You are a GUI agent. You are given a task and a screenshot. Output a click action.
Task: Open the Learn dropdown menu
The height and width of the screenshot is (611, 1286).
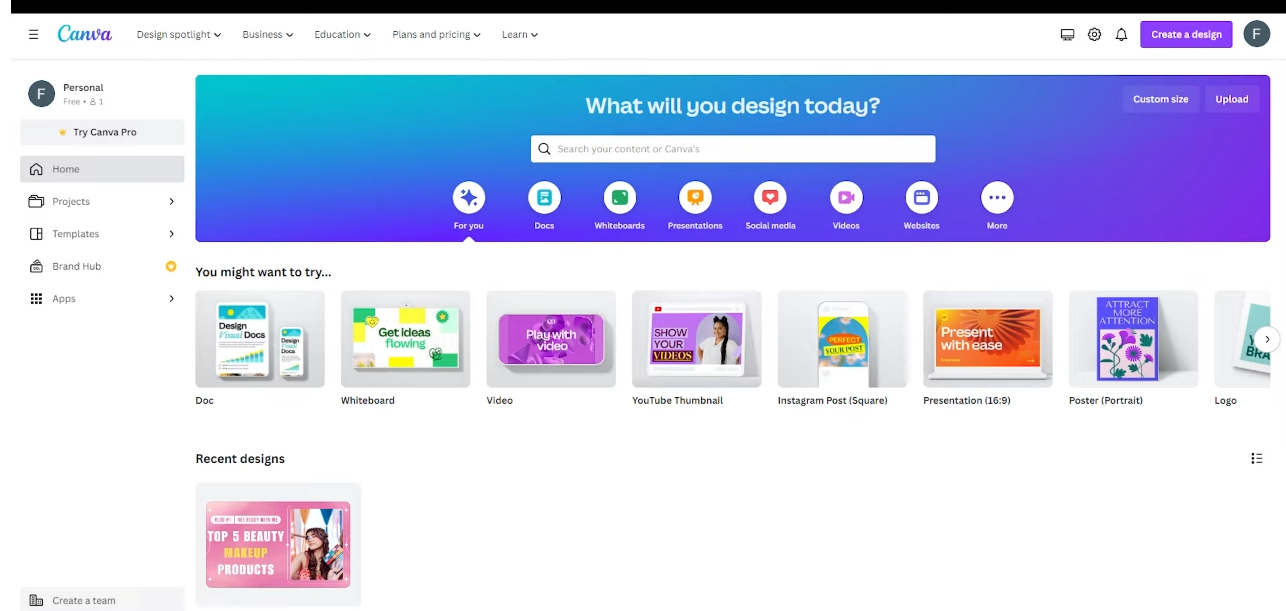click(x=519, y=34)
